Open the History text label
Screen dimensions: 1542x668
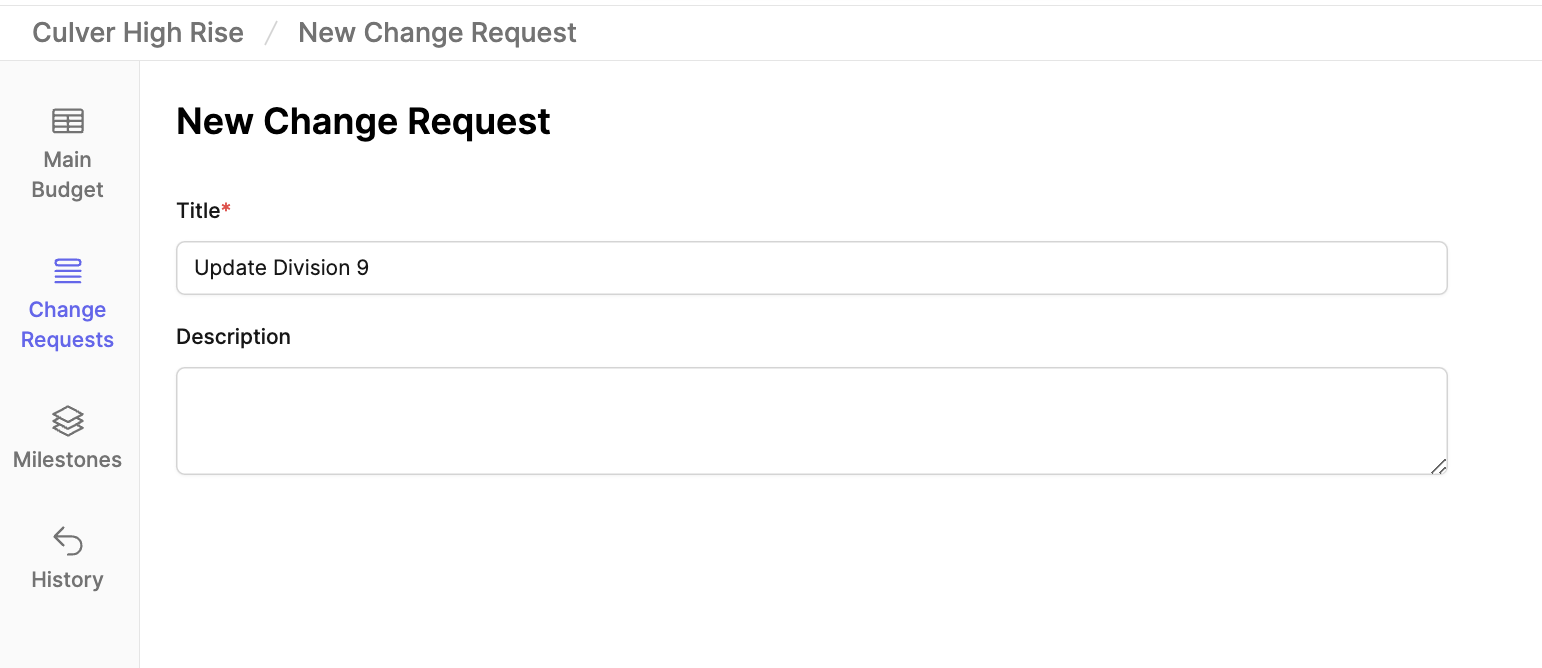67,580
